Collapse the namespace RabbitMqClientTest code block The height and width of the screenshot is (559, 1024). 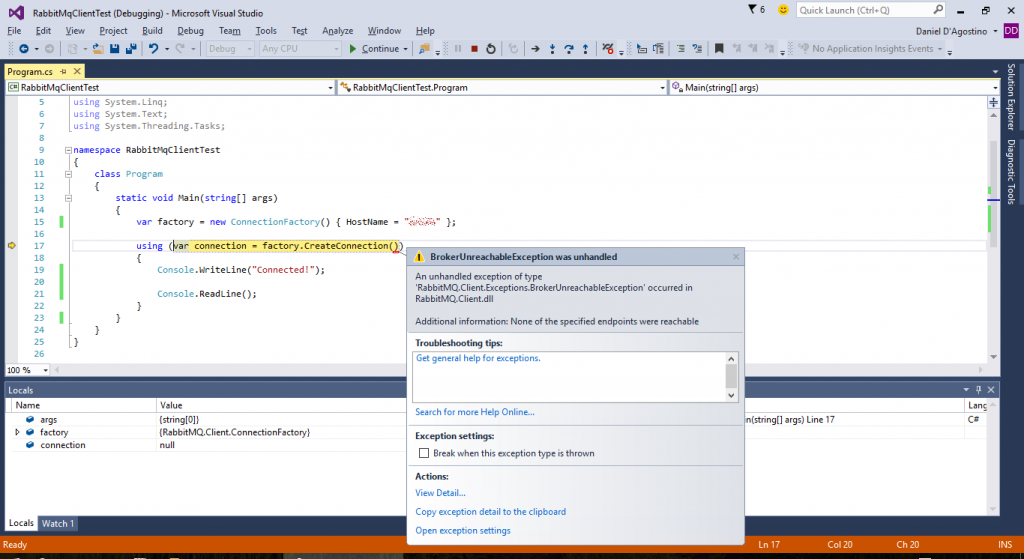point(66,150)
